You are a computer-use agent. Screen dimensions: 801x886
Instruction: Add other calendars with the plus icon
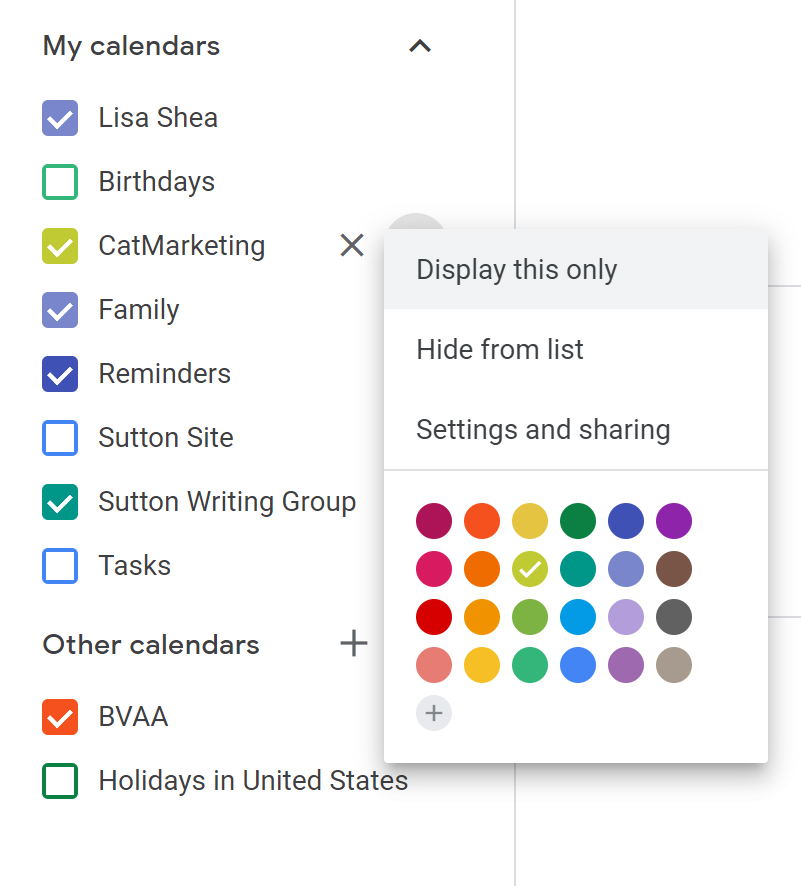354,644
